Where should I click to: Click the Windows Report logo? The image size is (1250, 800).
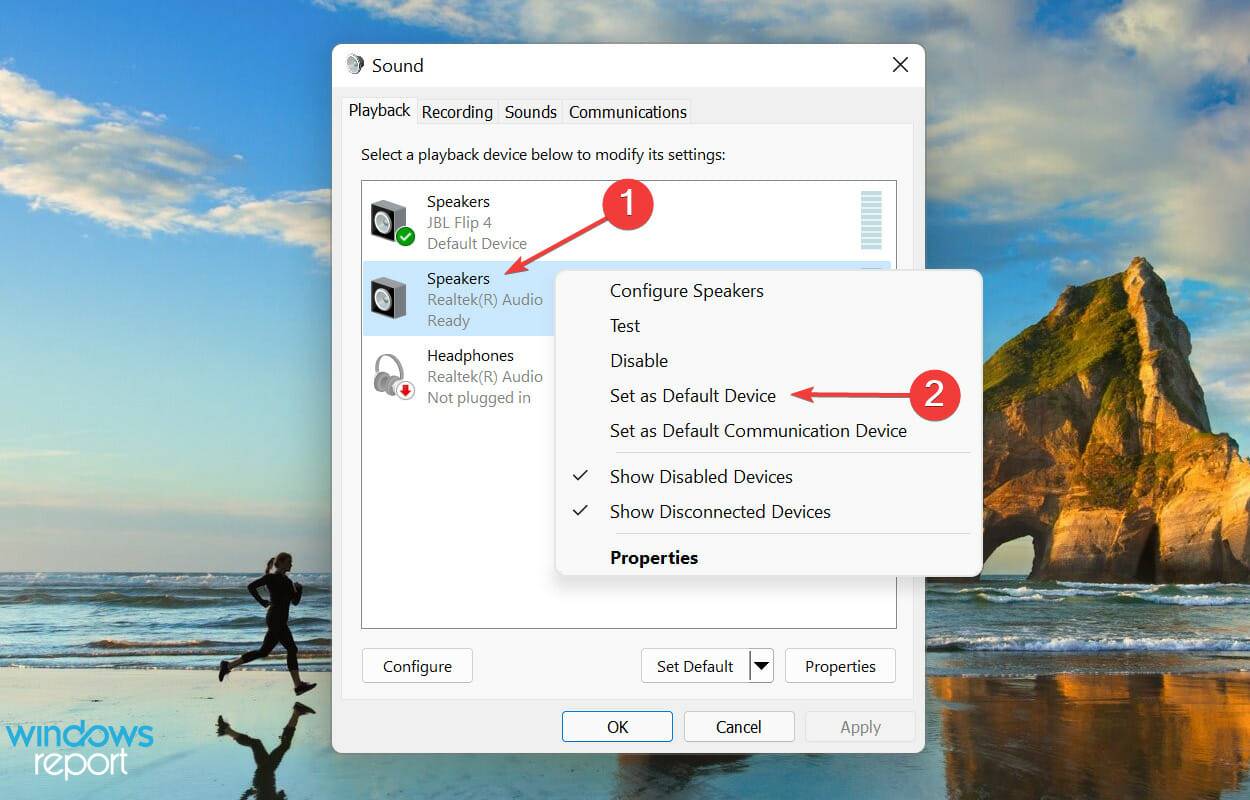tap(78, 748)
